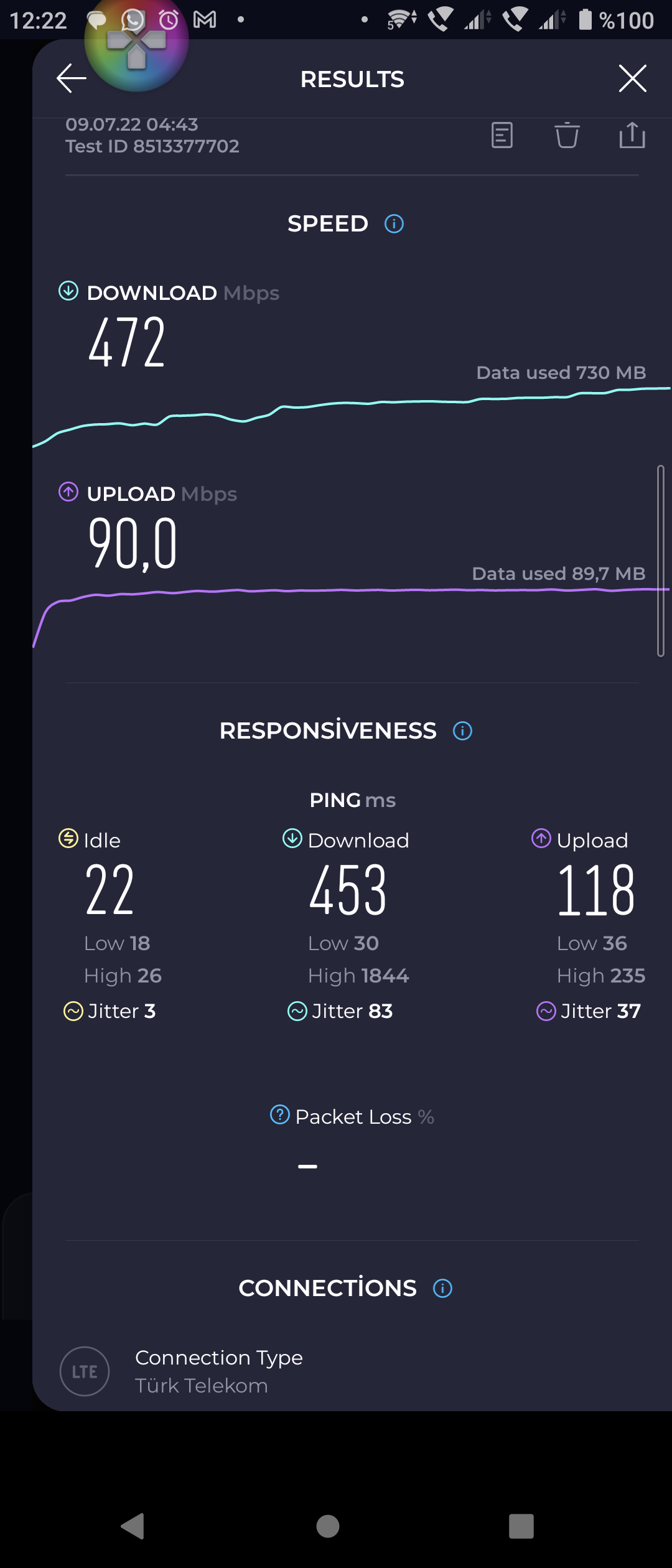The height and width of the screenshot is (1568, 672).
Task: Tap Android home navigation button
Action: click(328, 1526)
